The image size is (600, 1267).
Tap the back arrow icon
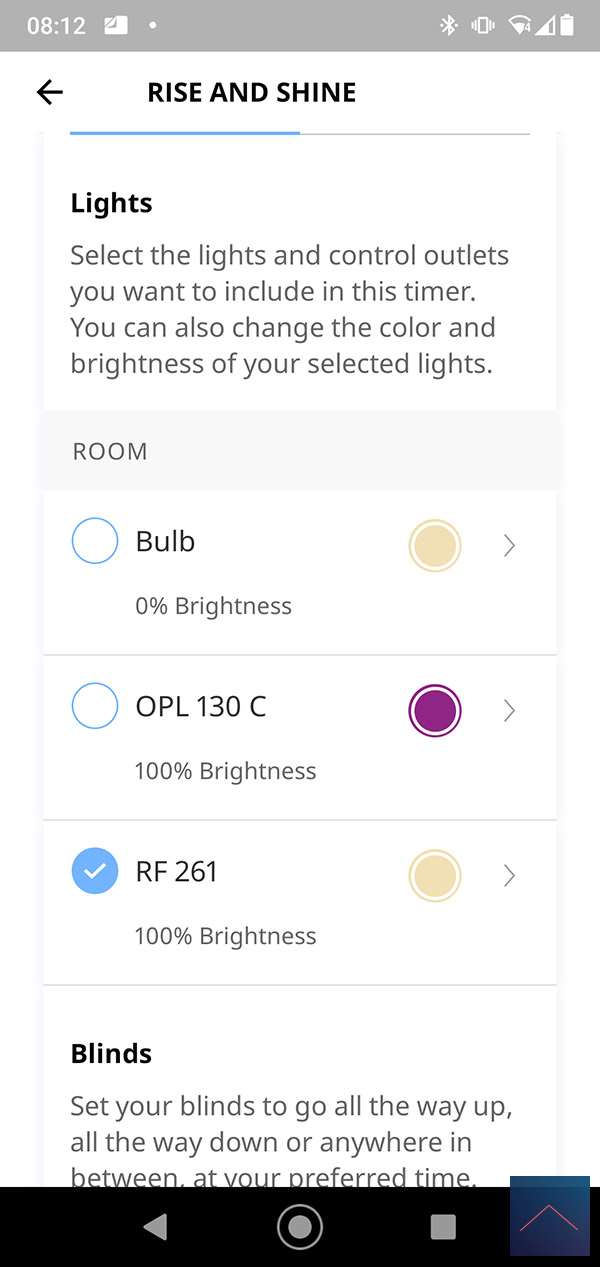tap(49, 93)
